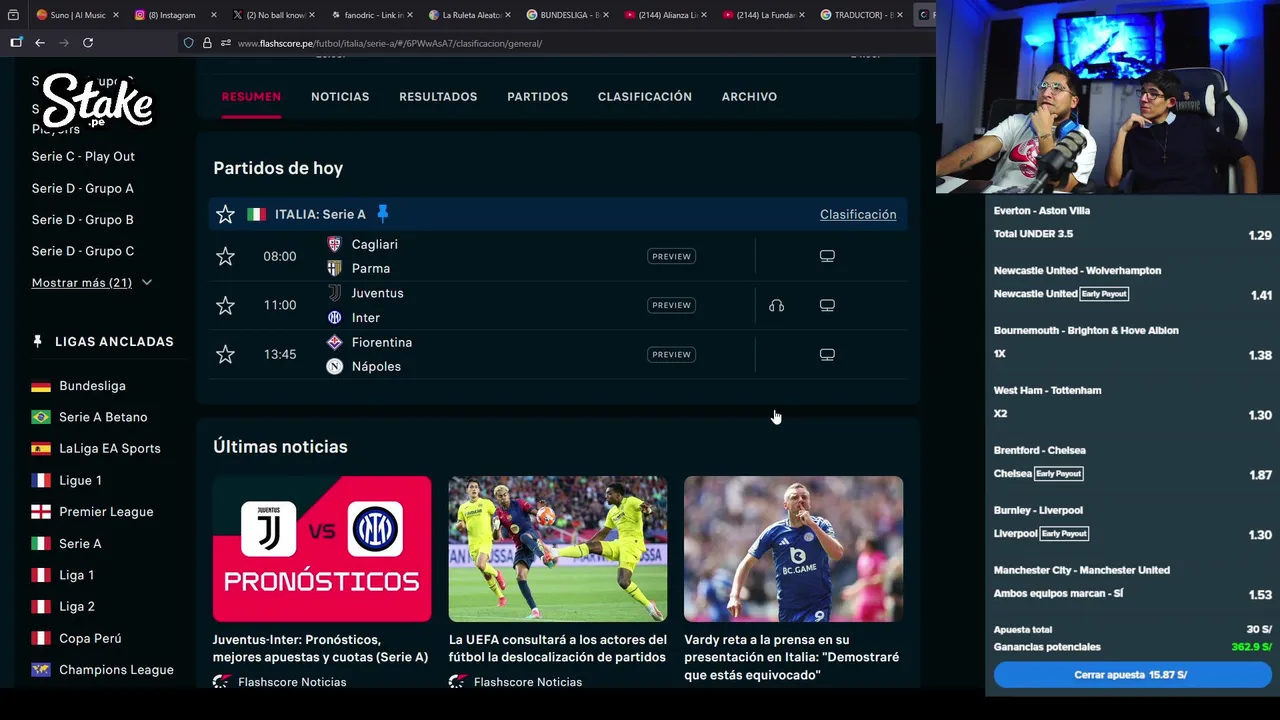Favorite the Cagliari vs Parma match star
The image size is (1280, 720).
225,257
